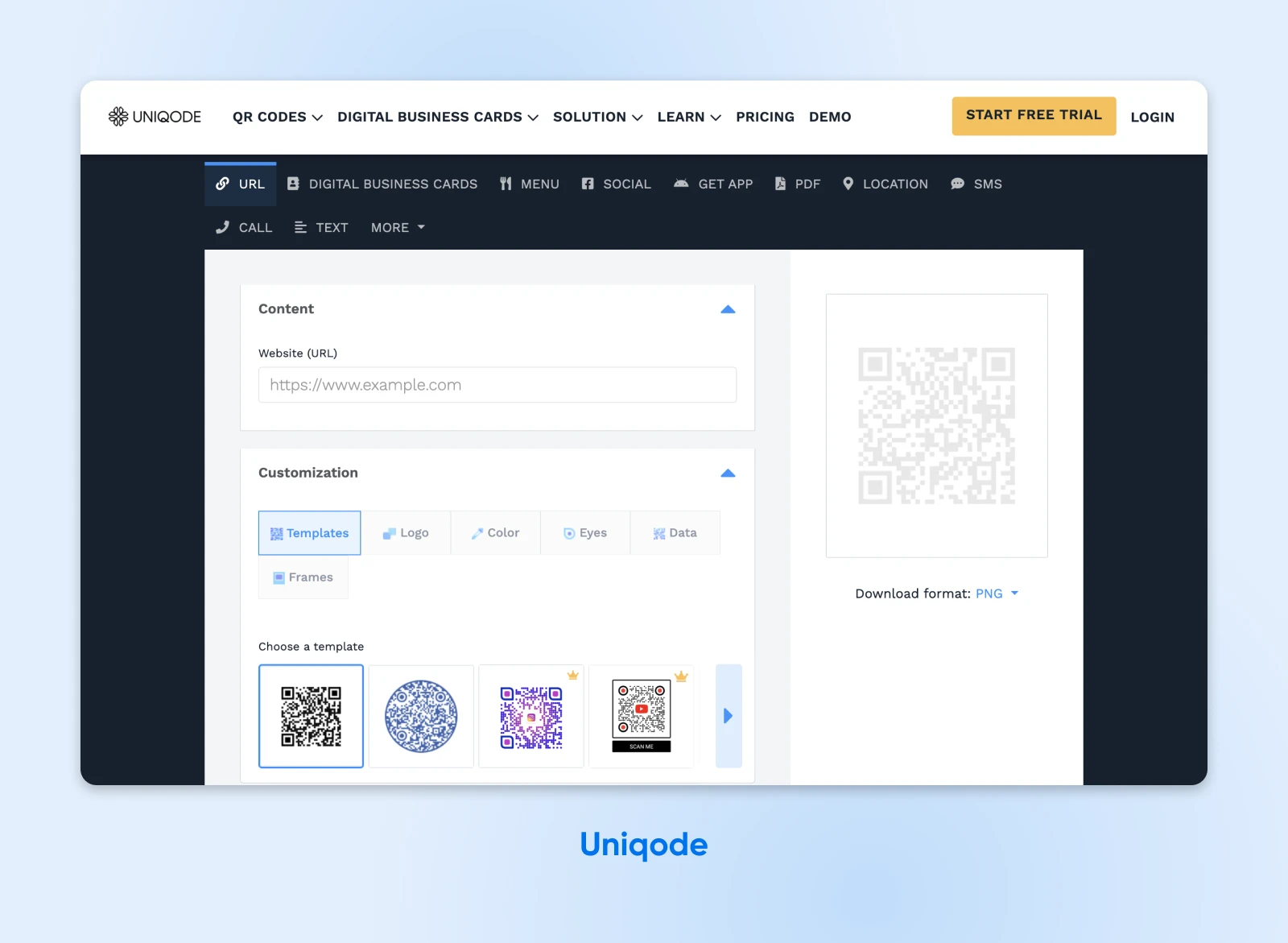This screenshot has width=1288, height=943.
Task: Click the contact card icon in type bar
Action: pos(293,184)
